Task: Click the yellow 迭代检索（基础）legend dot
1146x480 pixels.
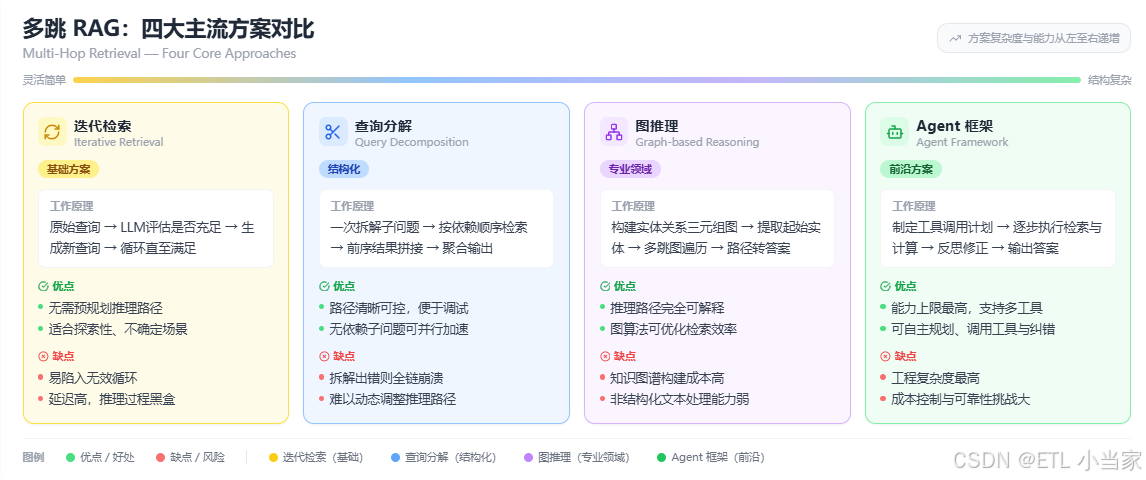Action: [x=273, y=458]
